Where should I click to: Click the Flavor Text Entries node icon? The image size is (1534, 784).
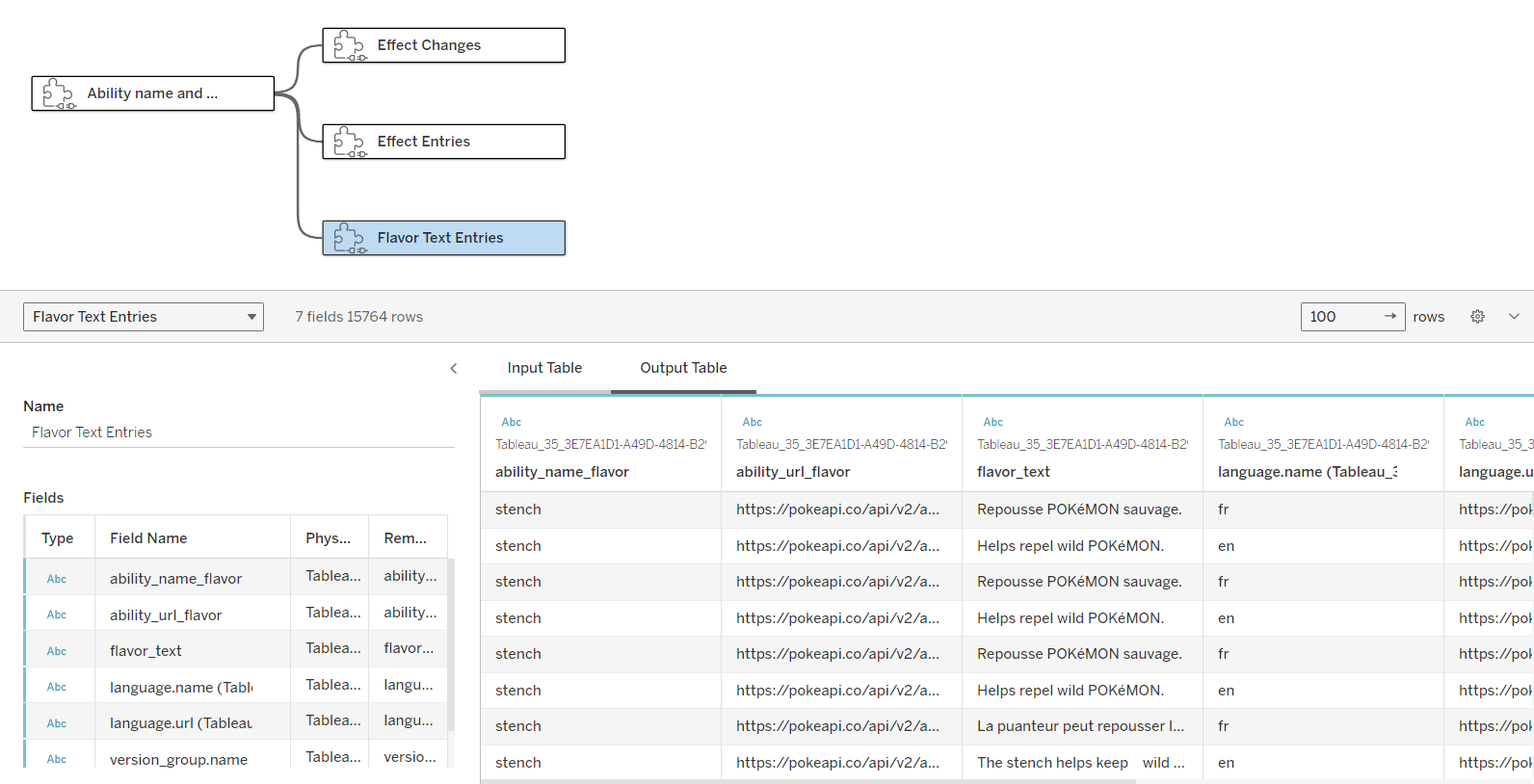point(349,238)
